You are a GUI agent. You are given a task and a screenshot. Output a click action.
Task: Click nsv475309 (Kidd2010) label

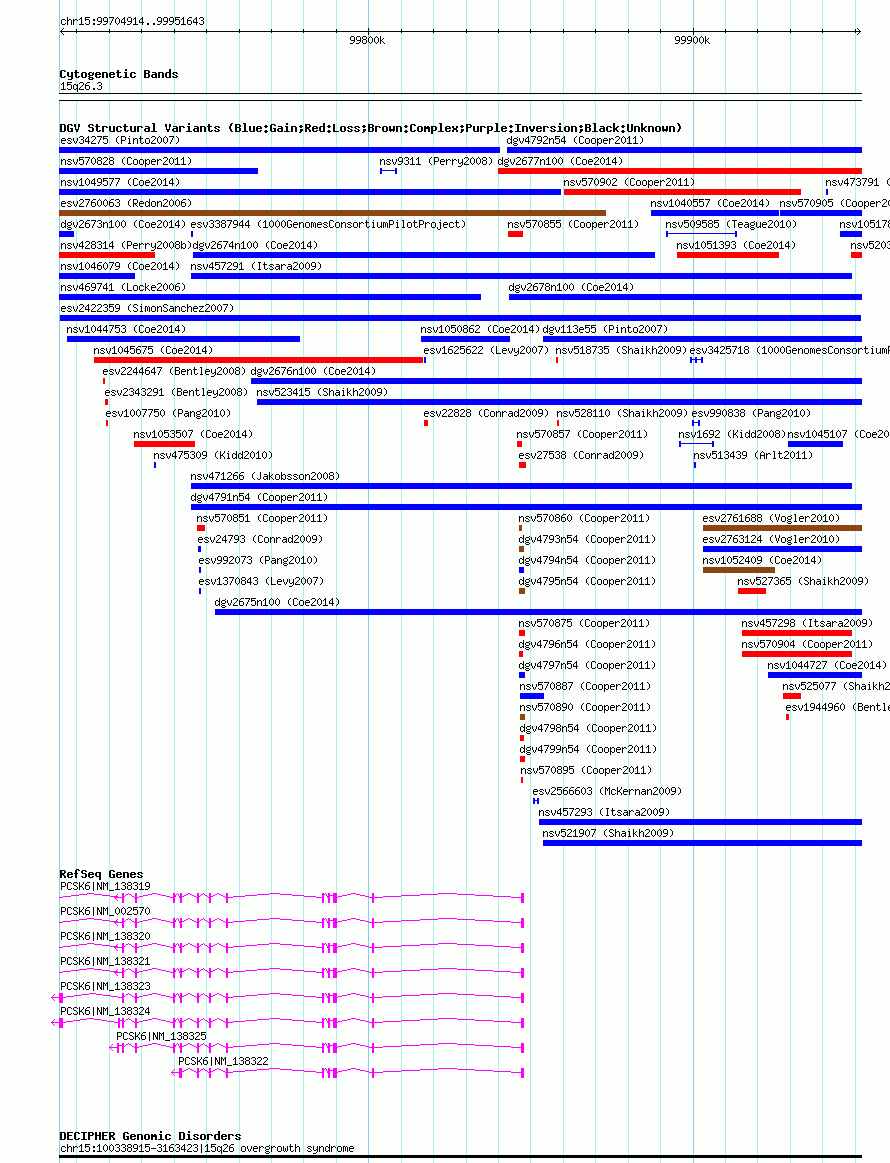pyautogui.click(x=213, y=455)
